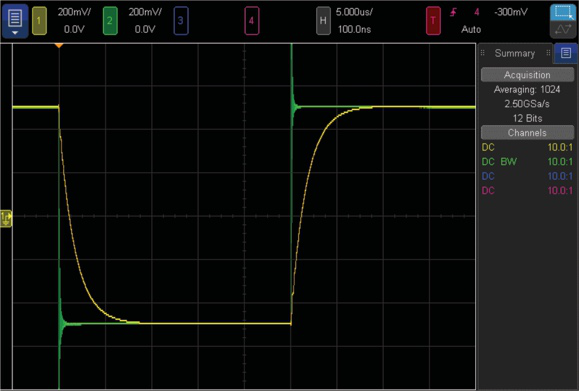579x391 pixels.
Task: Open the horizontal H settings button
Action: (323, 21)
